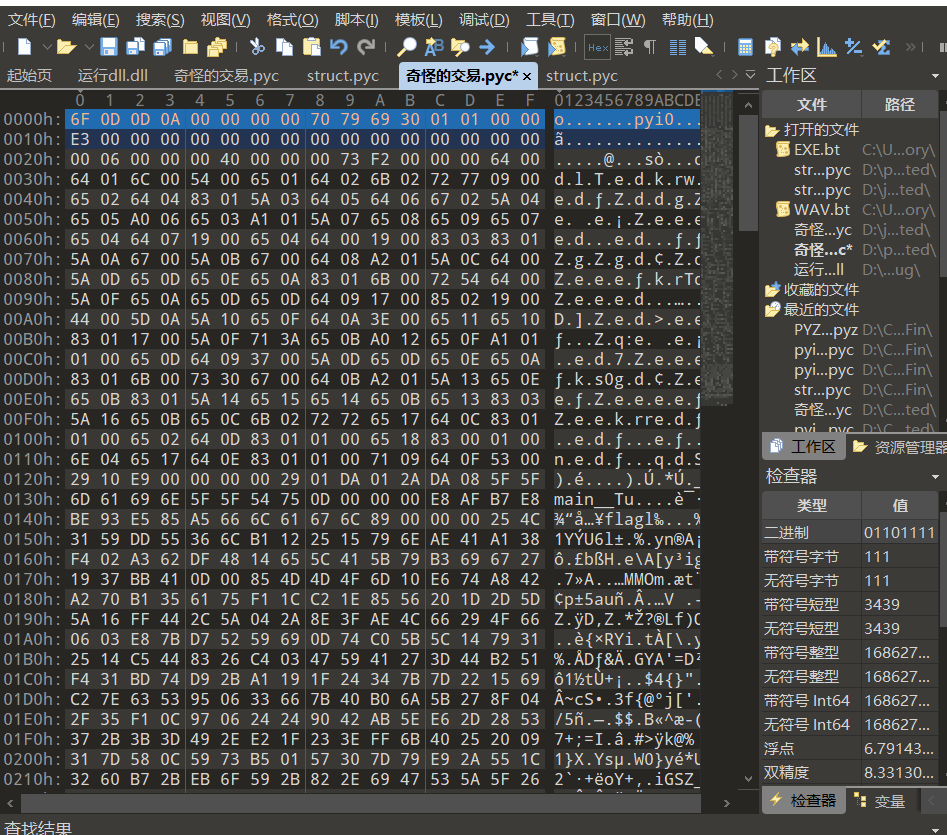The width and height of the screenshot is (947, 835).
Task: Undo the last edit
Action: tap(339, 46)
